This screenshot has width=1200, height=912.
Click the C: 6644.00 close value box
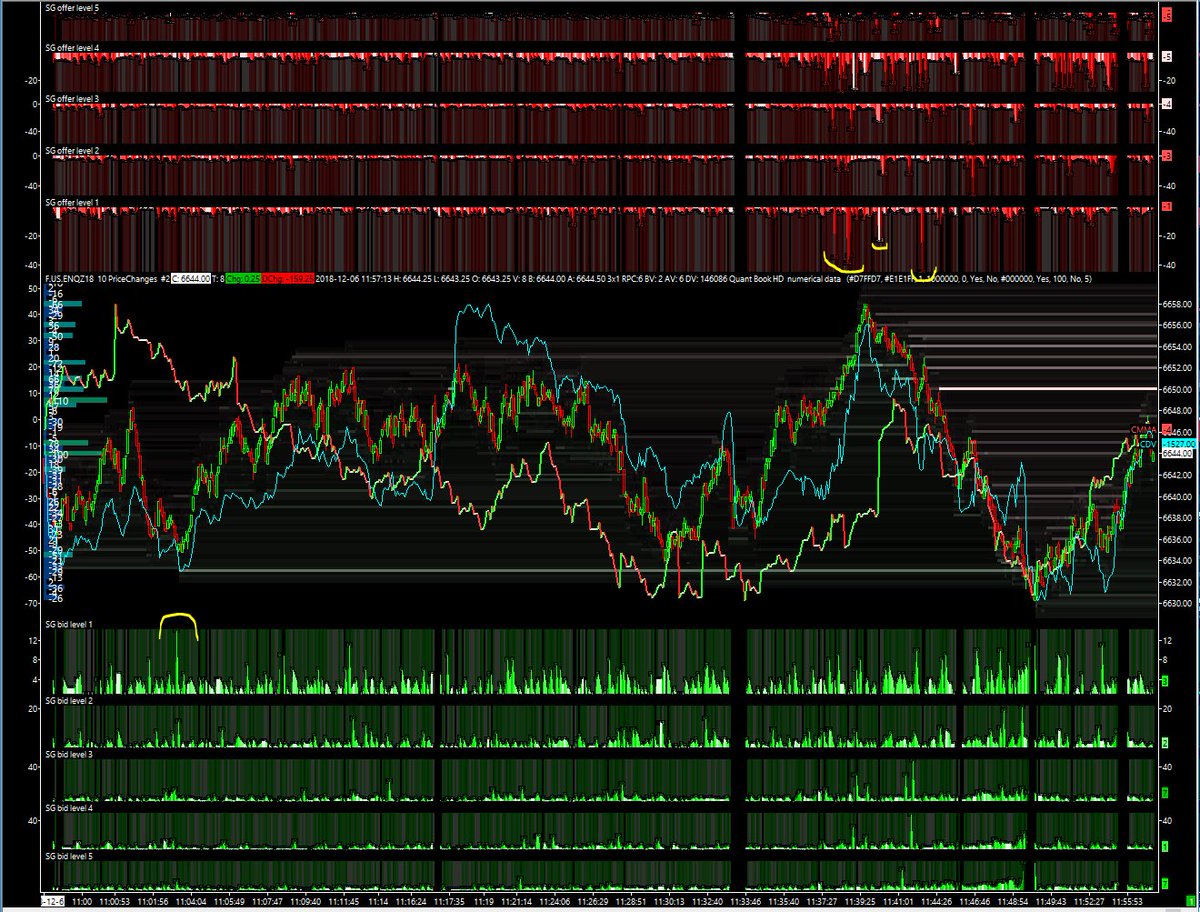pyautogui.click(x=190, y=279)
